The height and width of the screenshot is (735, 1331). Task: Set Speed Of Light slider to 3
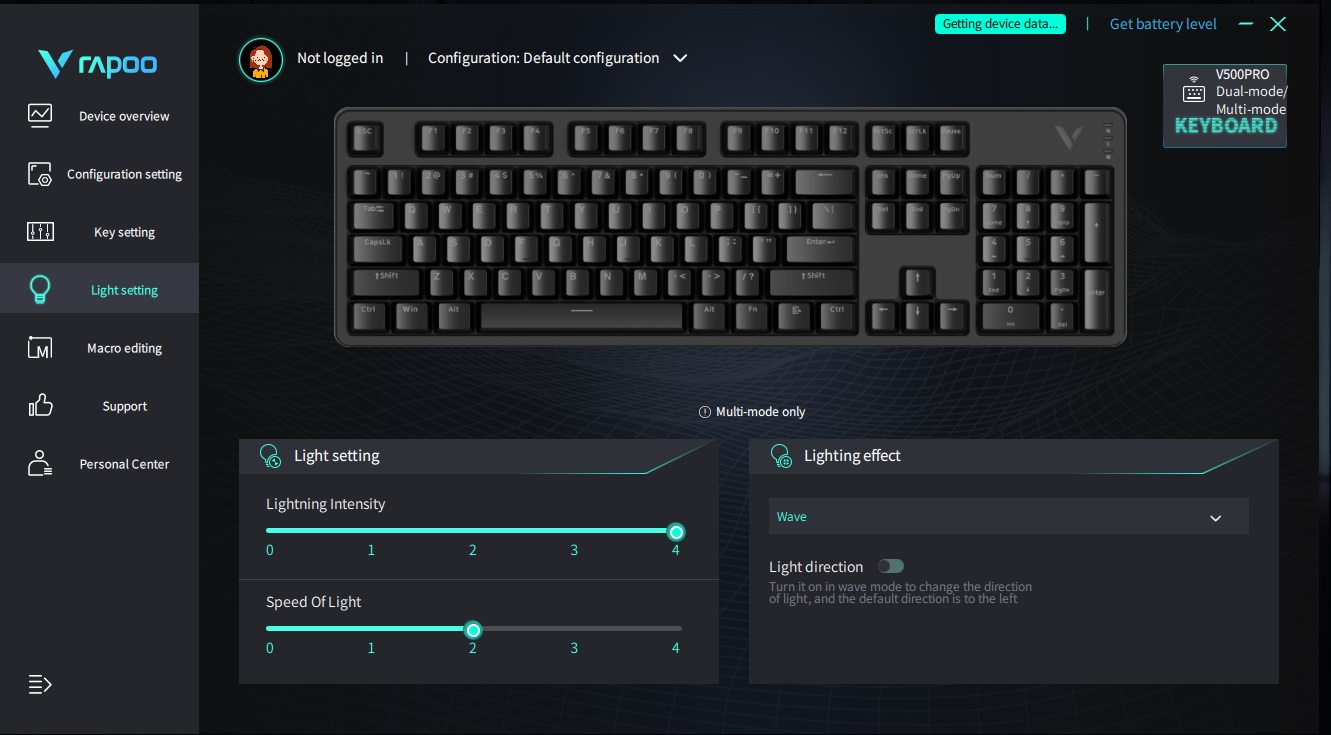pyautogui.click(x=574, y=629)
